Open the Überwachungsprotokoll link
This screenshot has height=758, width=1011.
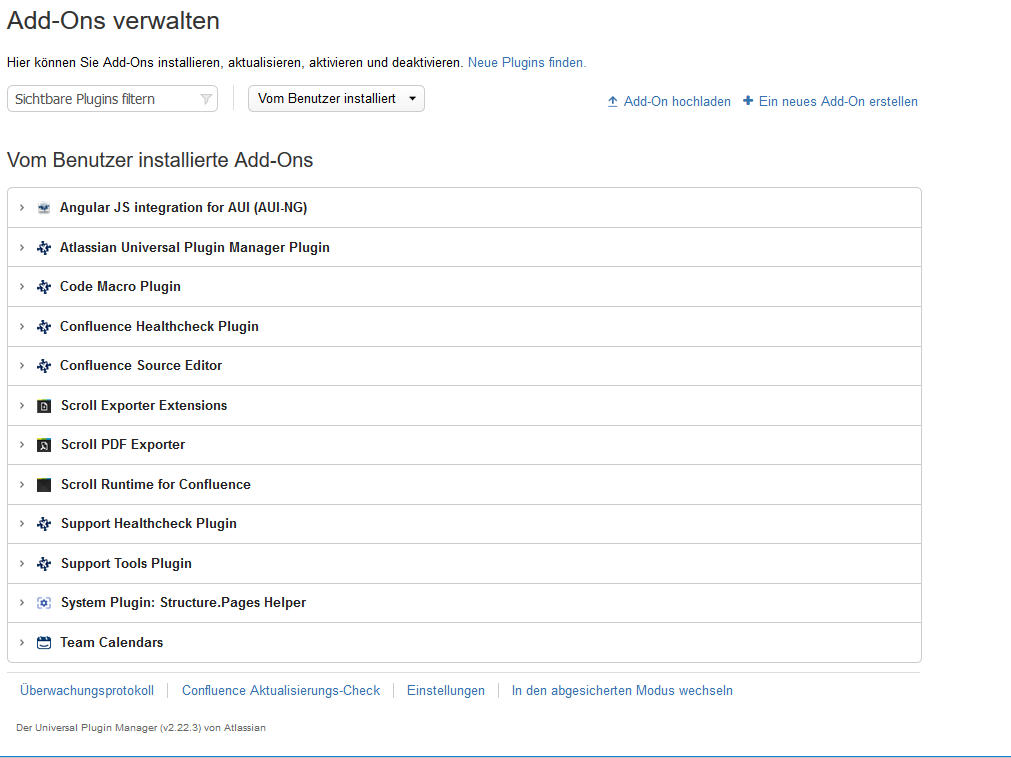coord(87,690)
